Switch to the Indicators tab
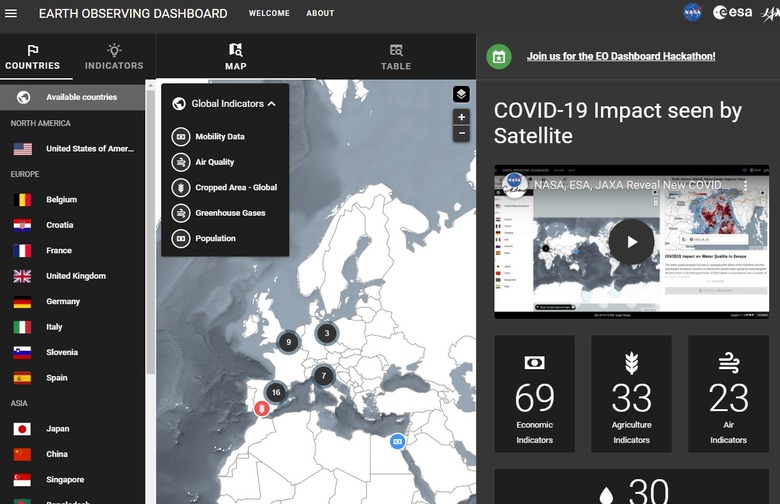The height and width of the screenshot is (504, 780). coord(114,57)
